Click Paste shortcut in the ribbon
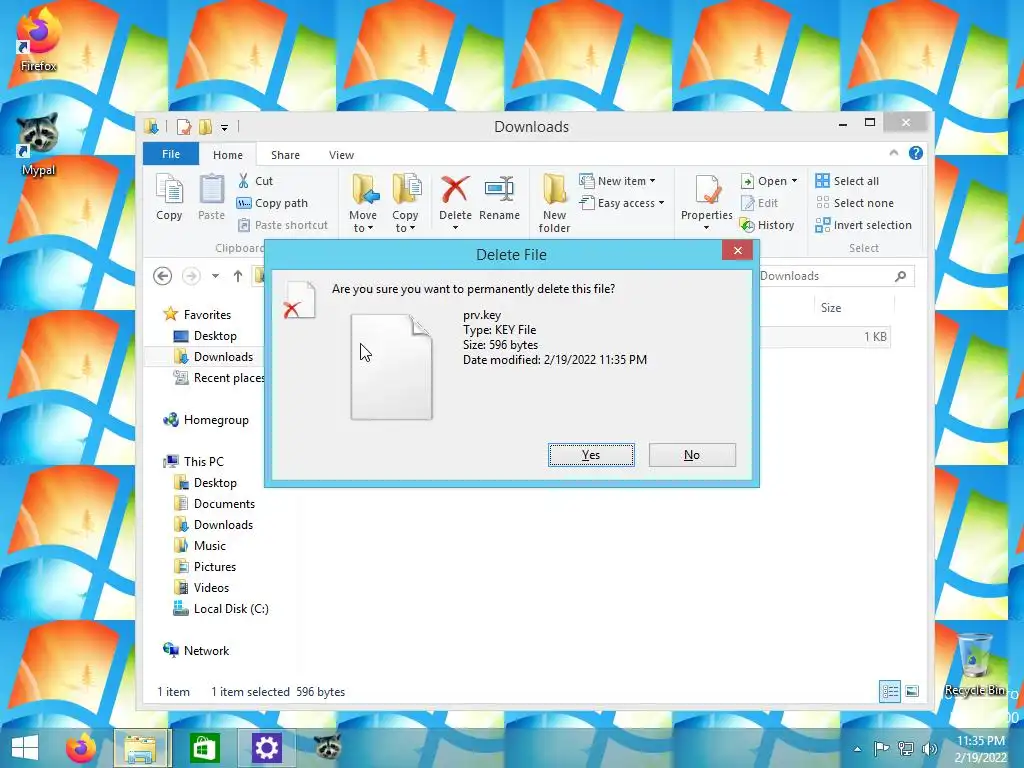Screen dimensions: 1024x768 tap(283, 225)
